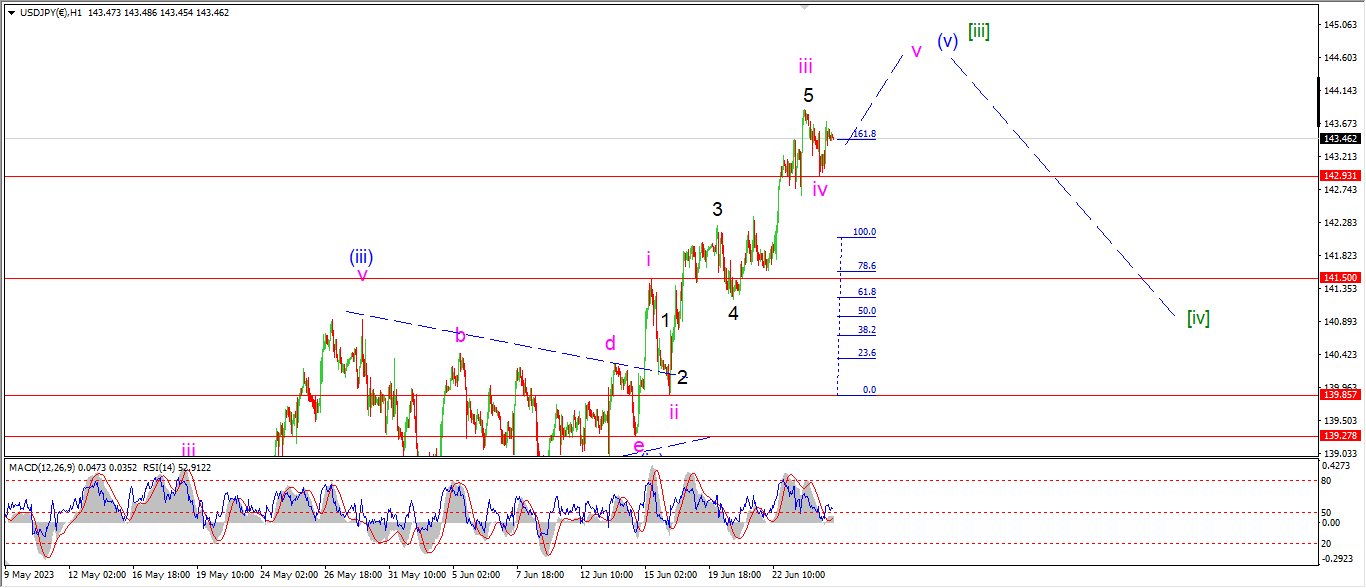
Task: Click the Fibonacci 161.8 level label
Action: 864,133
